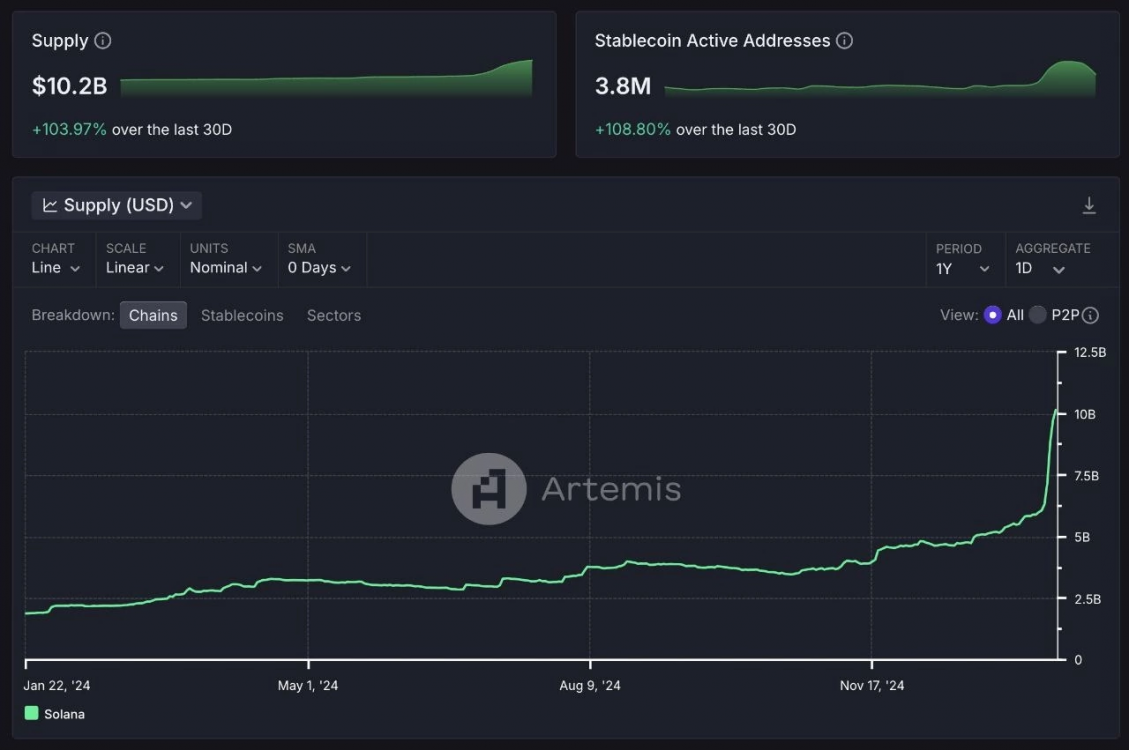Viewport: 1129px width, 750px height.
Task: Open the Supply (USD) metric dropdown
Action: point(117,205)
